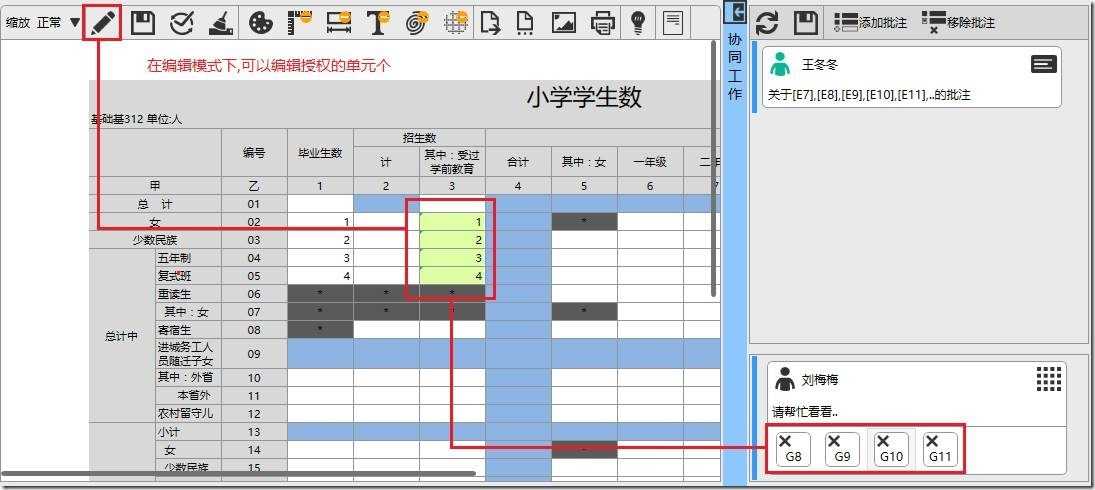Screen dimensions: 1095x490
Task: Click 添加批注 to add an annotation
Action: click(870, 22)
